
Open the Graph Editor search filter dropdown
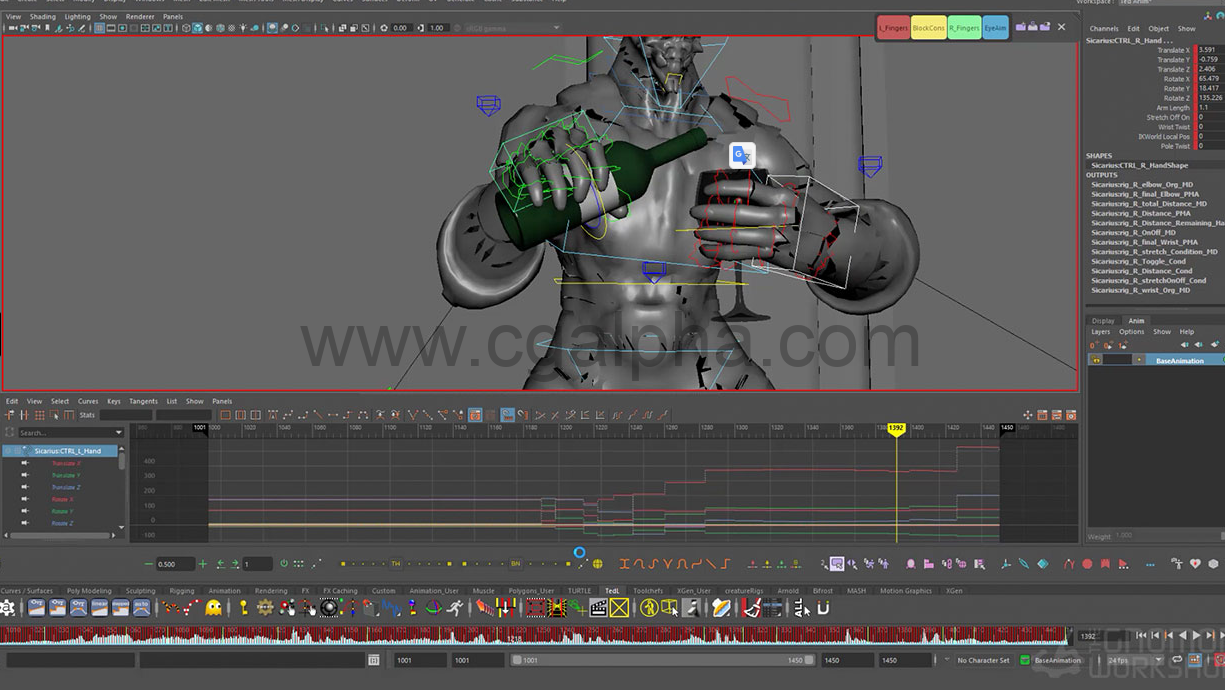tap(119, 433)
